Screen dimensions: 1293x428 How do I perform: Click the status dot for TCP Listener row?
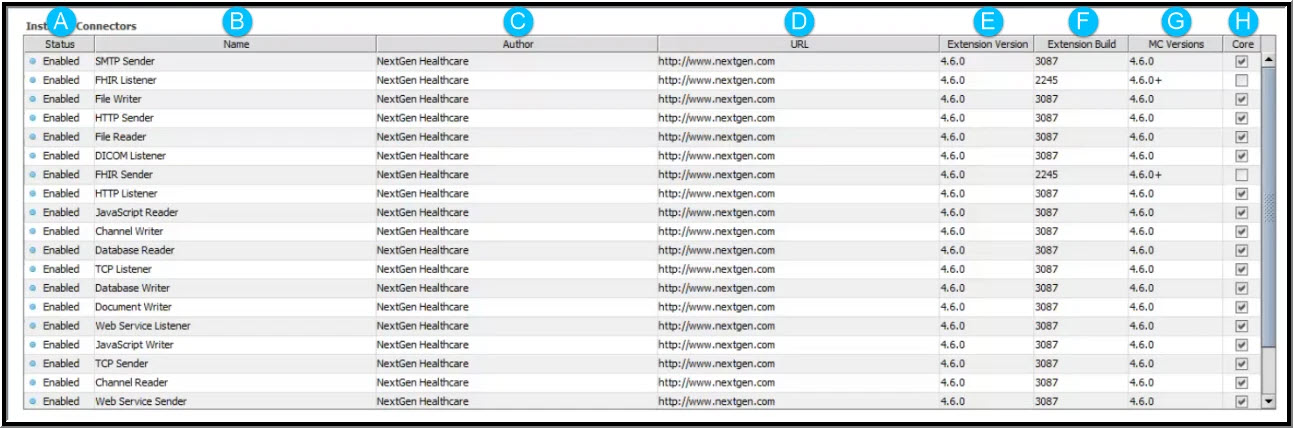click(33, 269)
